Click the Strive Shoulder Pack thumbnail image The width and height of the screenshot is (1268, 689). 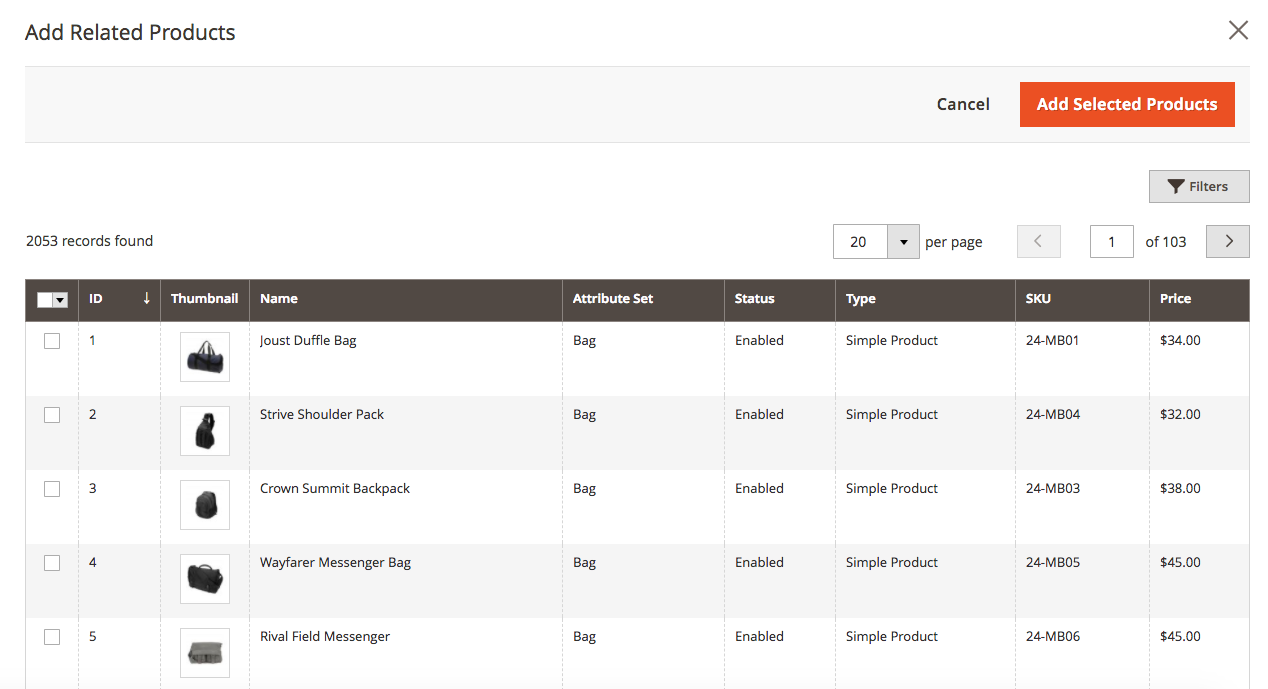pyautogui.click(x=204, y=430)
